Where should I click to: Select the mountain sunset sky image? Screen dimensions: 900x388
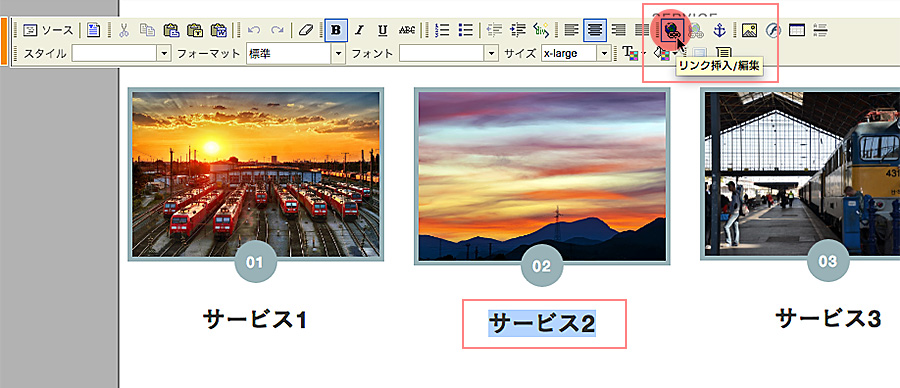pyautogui.click(x=542, y=176)
